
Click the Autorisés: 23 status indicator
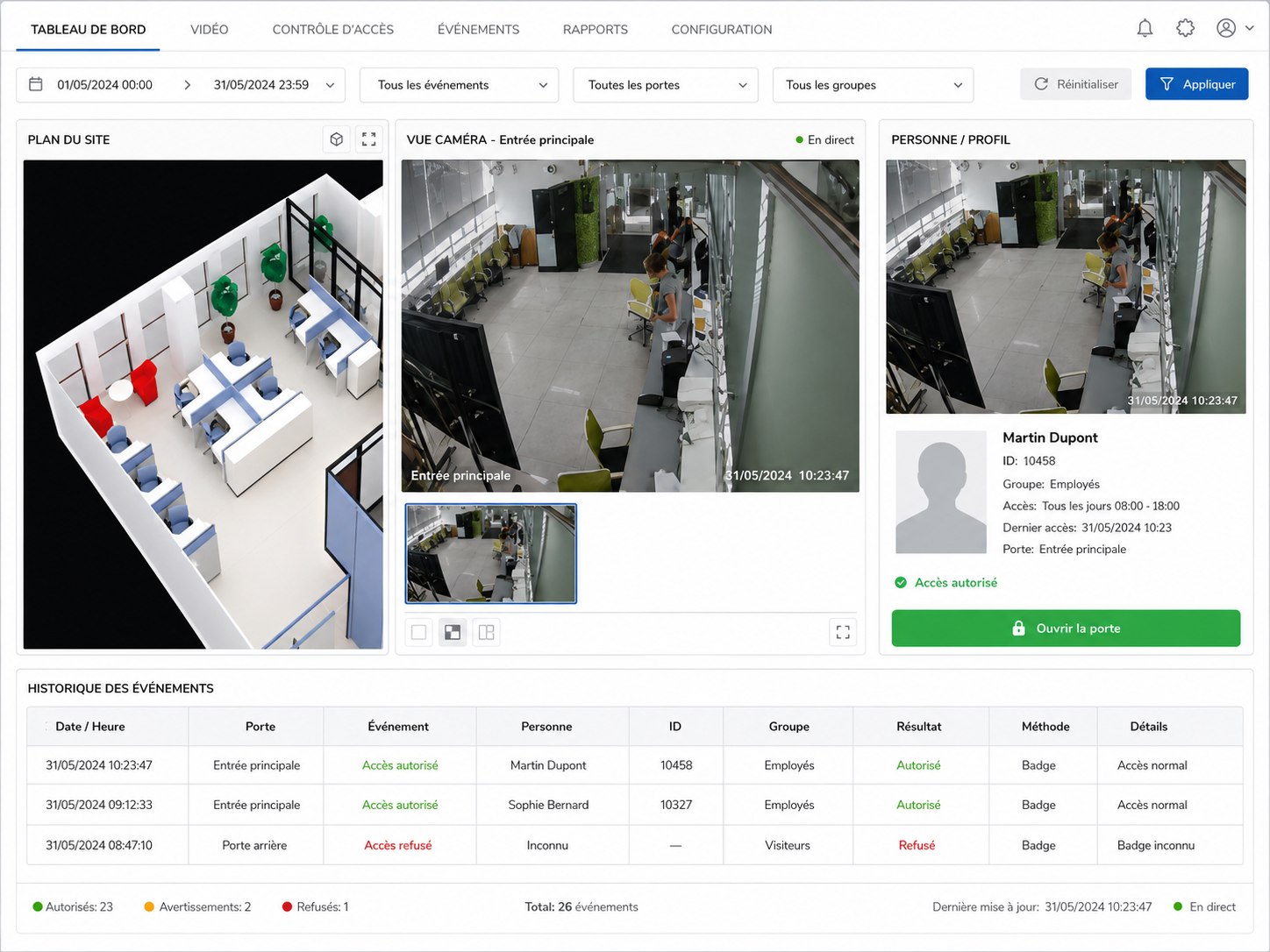coord(73,906)
